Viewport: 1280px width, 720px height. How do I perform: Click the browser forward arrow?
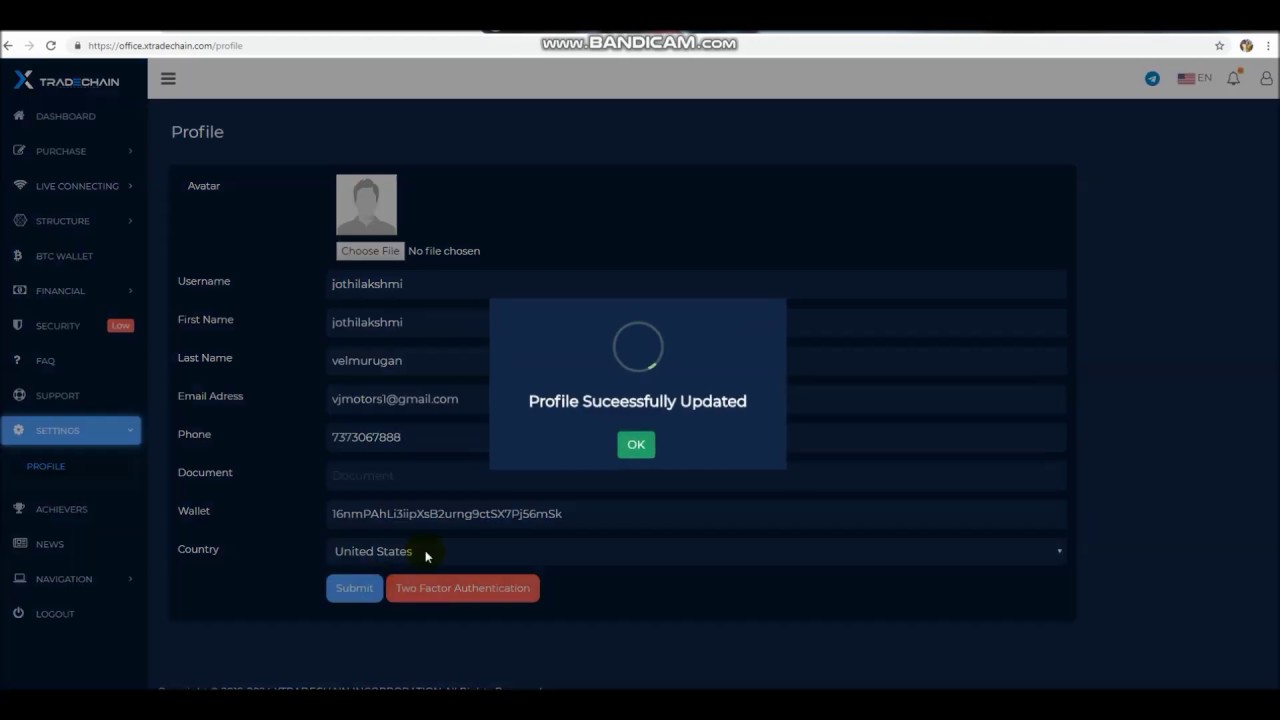[x=29, y=46]
